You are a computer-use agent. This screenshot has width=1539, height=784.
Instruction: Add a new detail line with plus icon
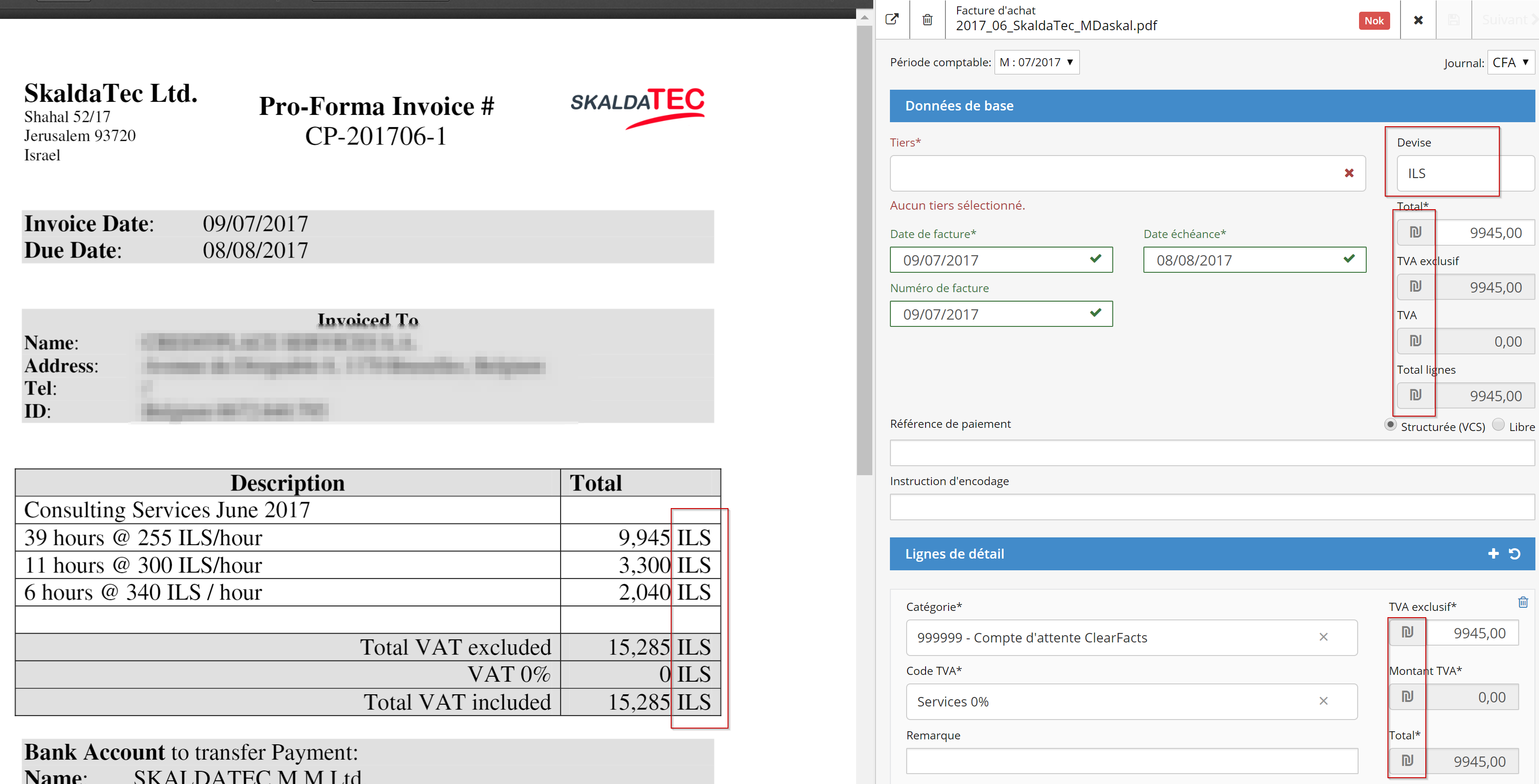coord(1493,554)
